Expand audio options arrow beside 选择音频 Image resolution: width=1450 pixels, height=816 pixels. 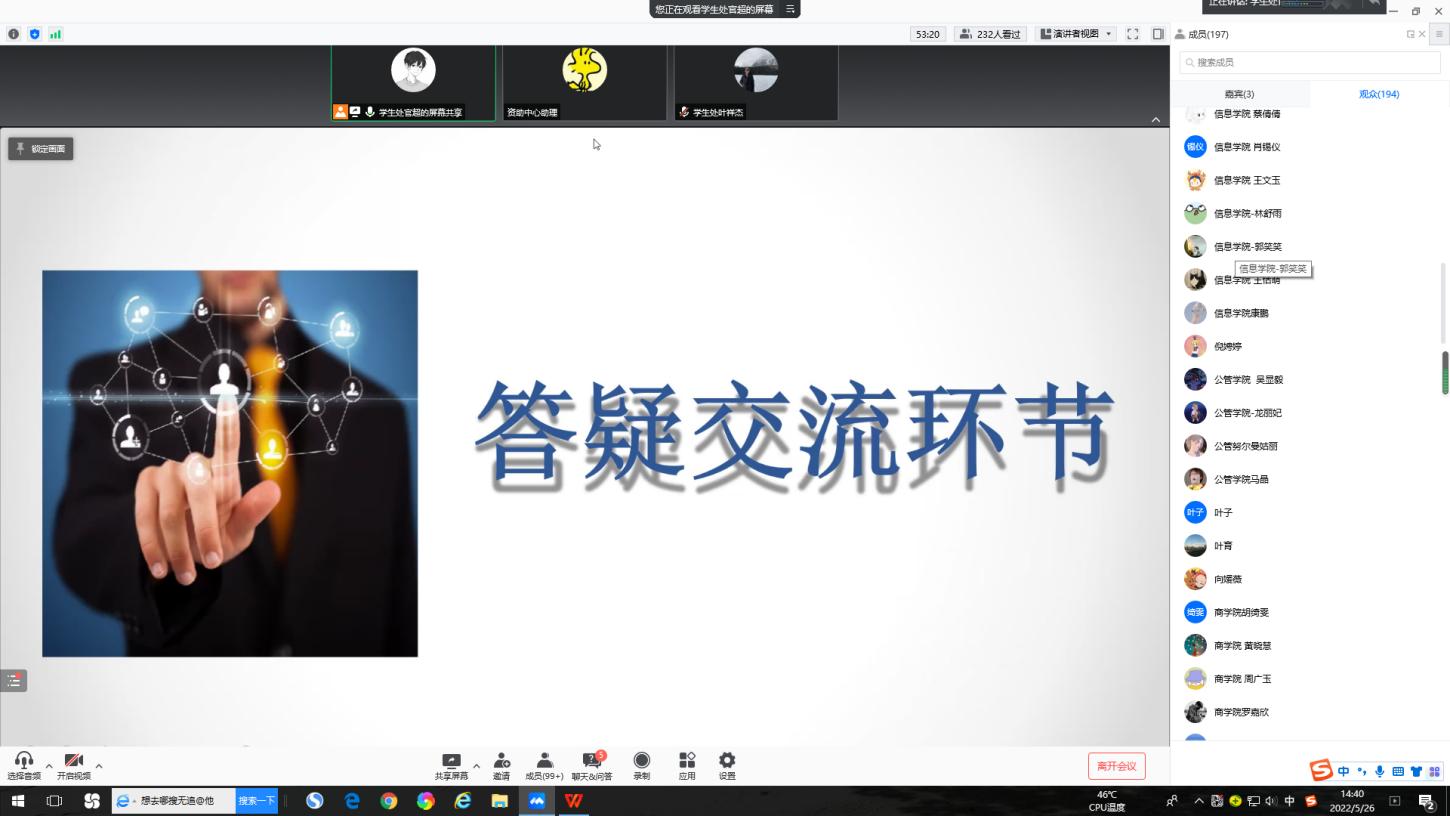(x=49, y=766)
